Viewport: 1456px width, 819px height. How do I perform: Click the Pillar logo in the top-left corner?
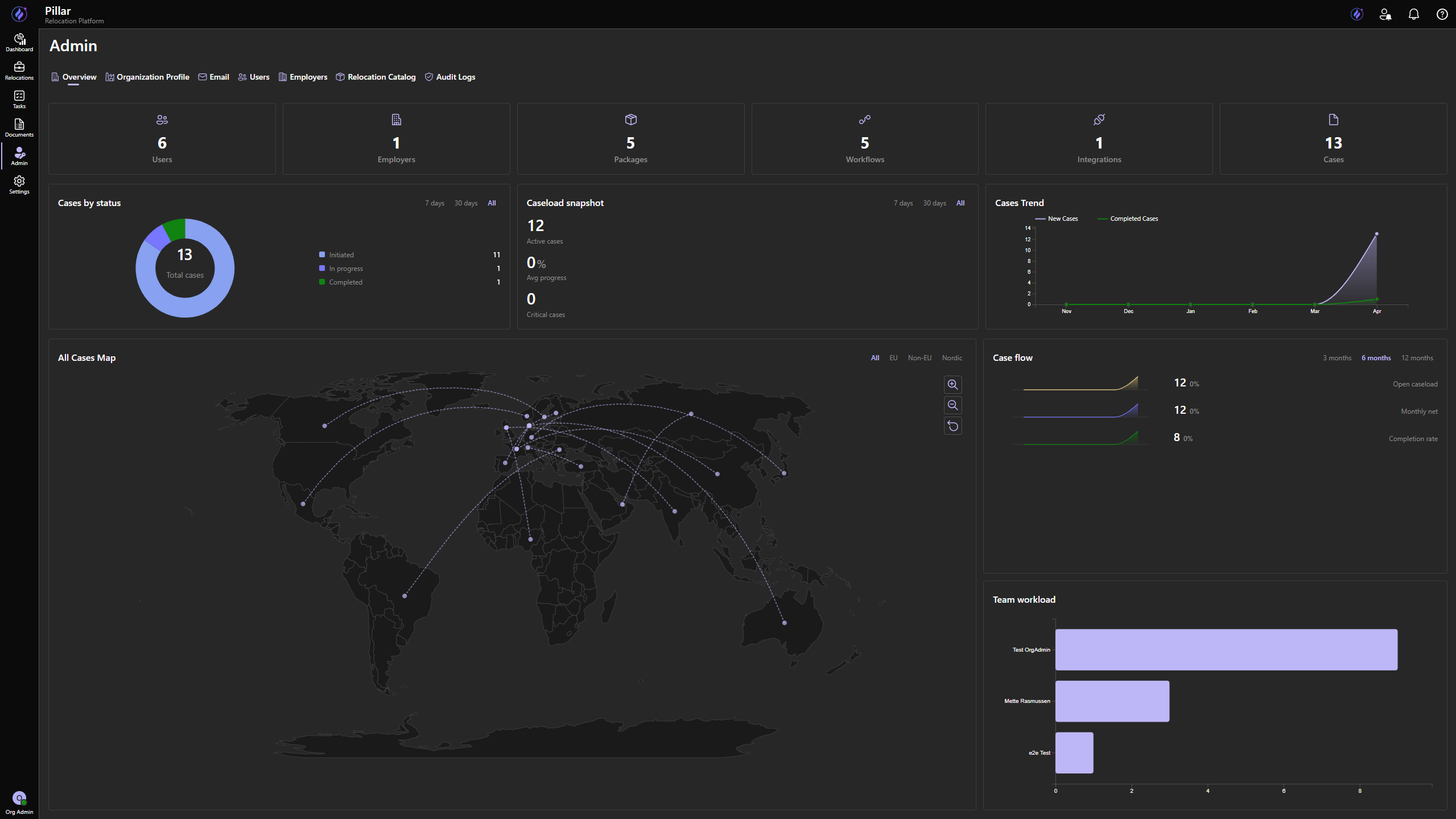[19, 14]
